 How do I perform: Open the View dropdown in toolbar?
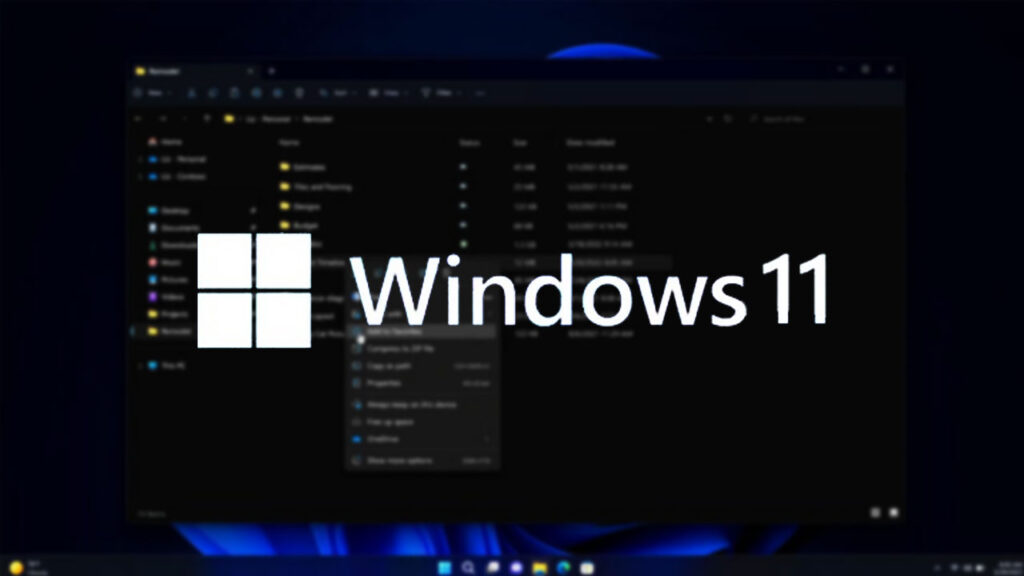388,93
